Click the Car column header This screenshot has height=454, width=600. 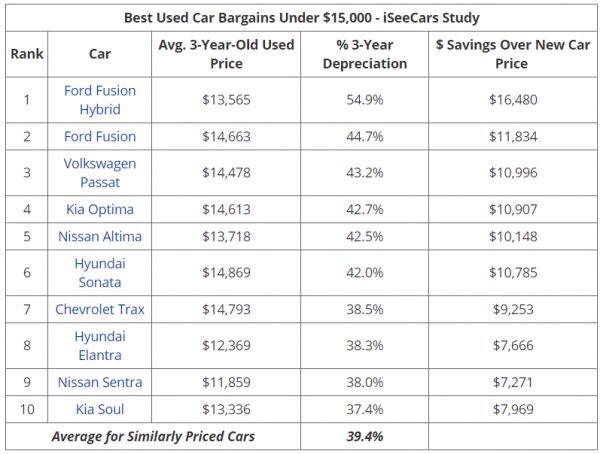[100, 53]
